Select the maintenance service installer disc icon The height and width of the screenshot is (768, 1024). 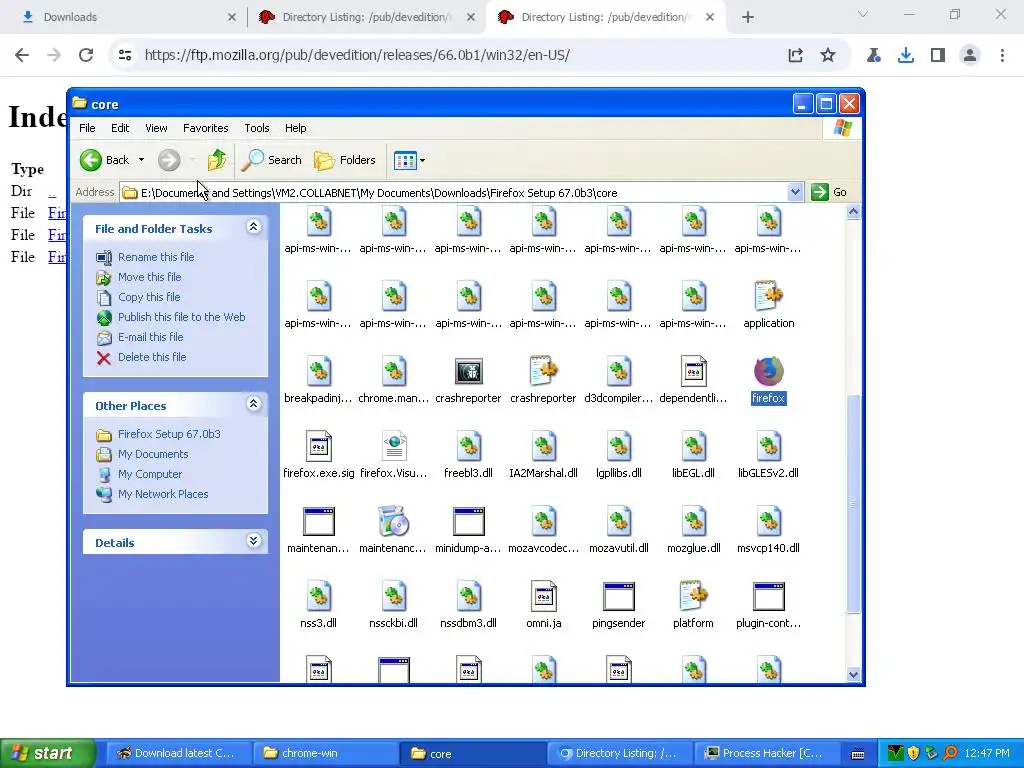(x=393, y=522)
